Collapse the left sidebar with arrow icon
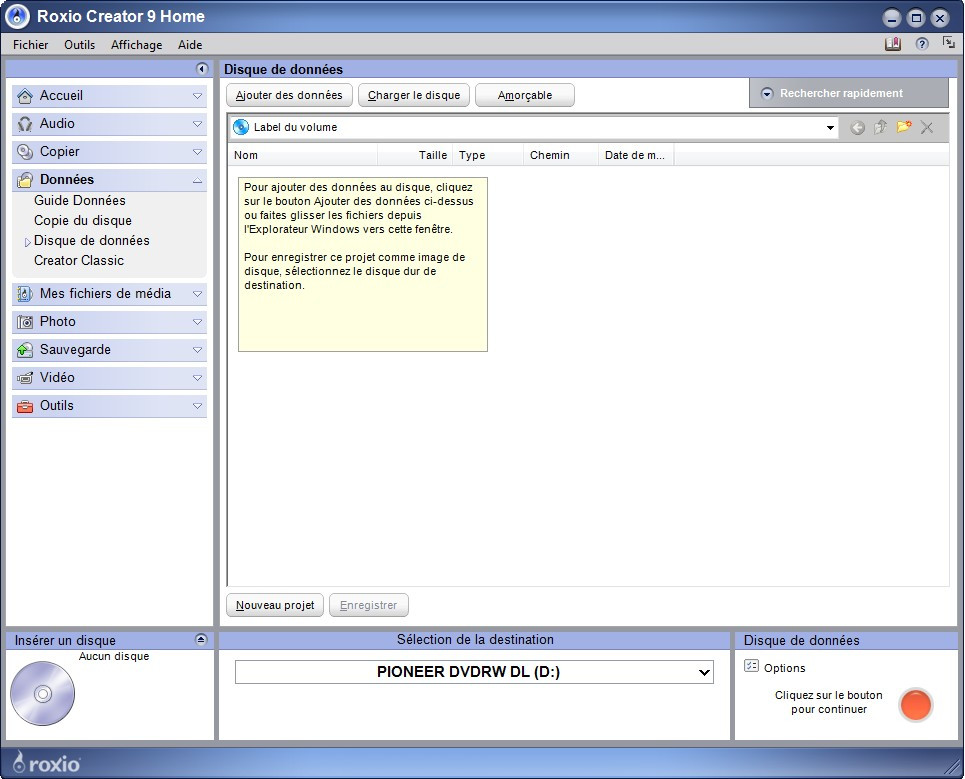The height and width of the screenshot is (779, 965). coord(202,69)
